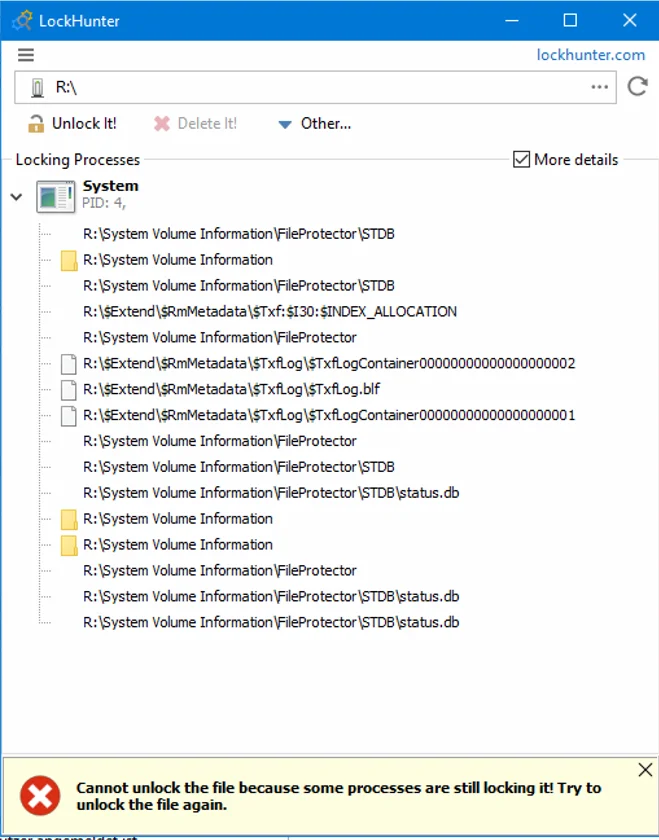Maximize the LockHunter window

click(570, 20)
